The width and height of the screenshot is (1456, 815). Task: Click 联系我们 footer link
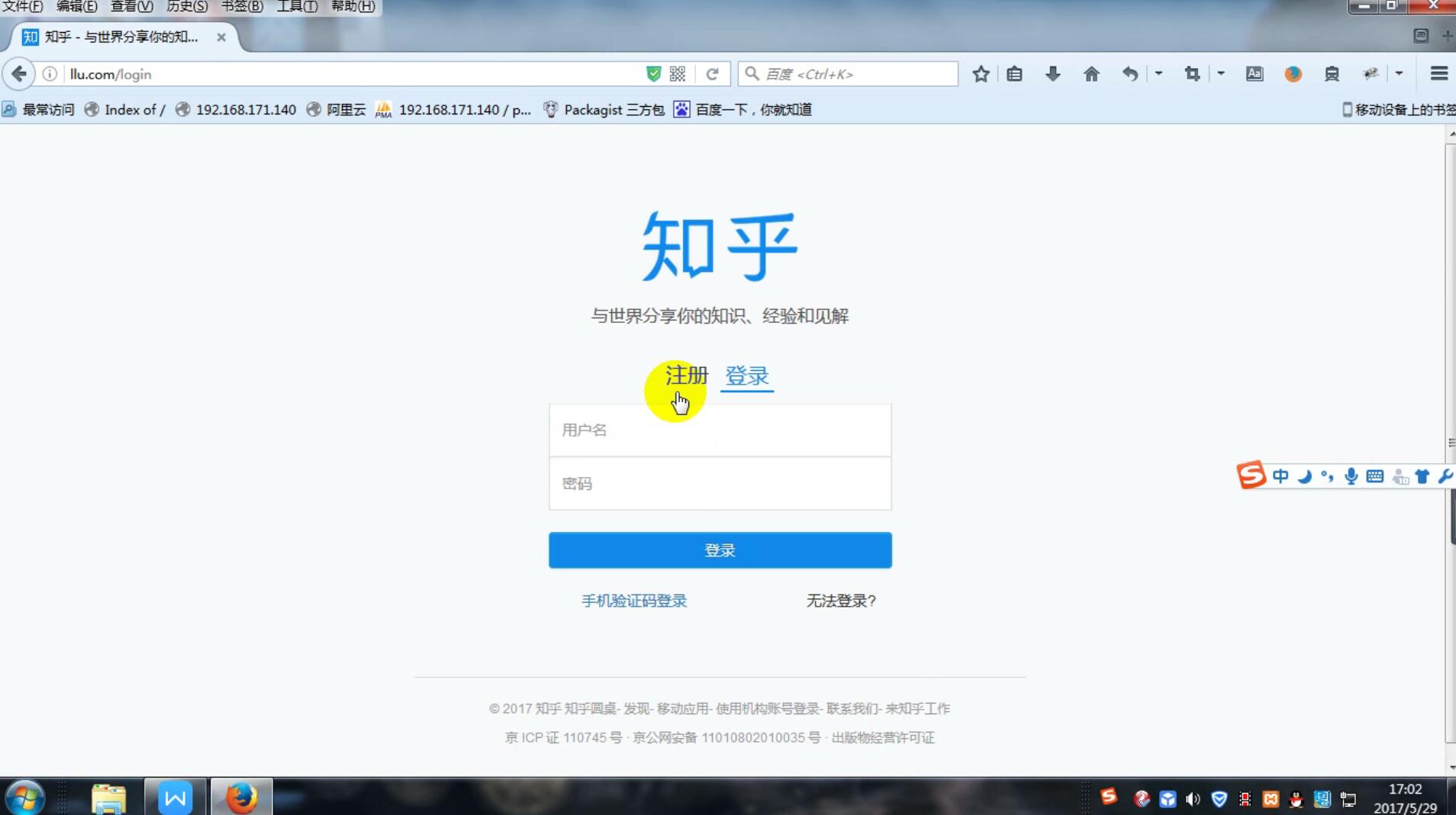point(852,709)
